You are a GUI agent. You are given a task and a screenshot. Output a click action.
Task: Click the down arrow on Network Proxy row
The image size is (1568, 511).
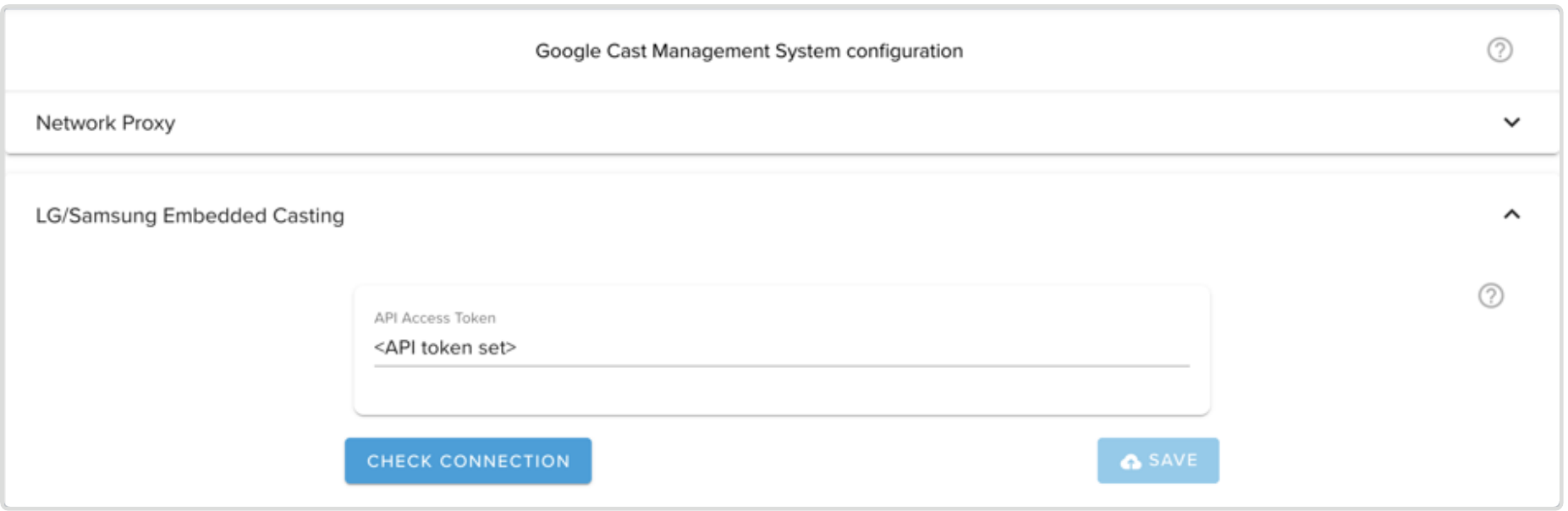(x=1511, y=123)
